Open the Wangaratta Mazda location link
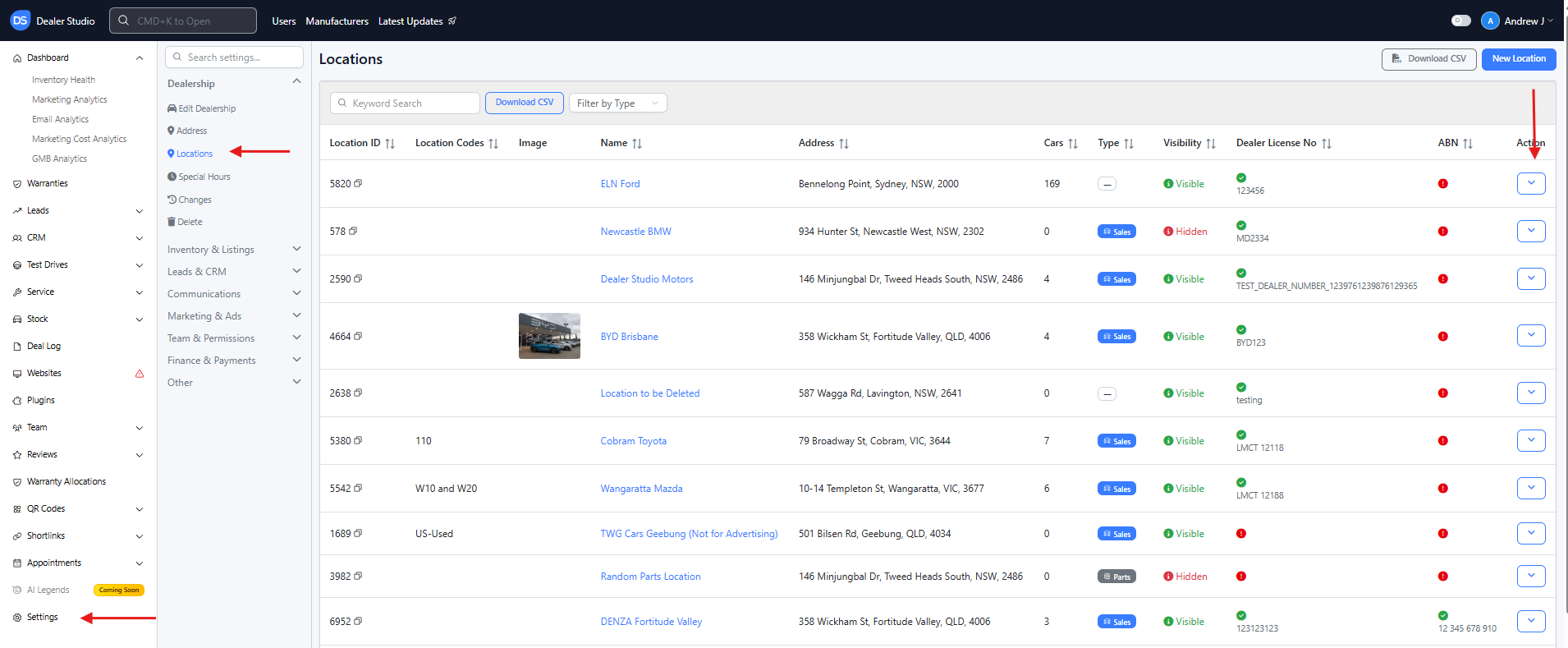This screenshot has width=1568, height=648. tap(641, 489)
